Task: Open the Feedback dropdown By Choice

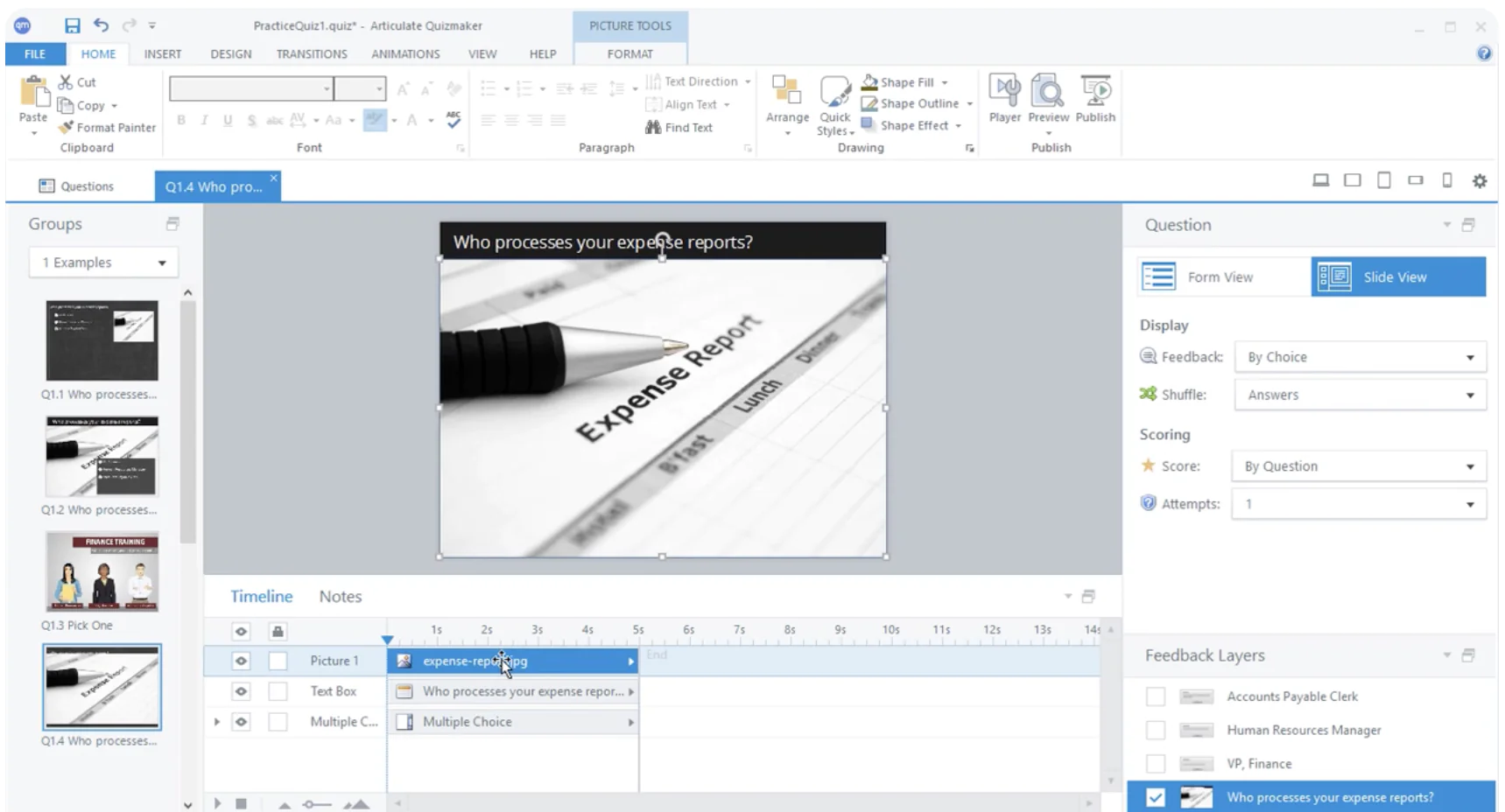Action: coord(1361,357)
